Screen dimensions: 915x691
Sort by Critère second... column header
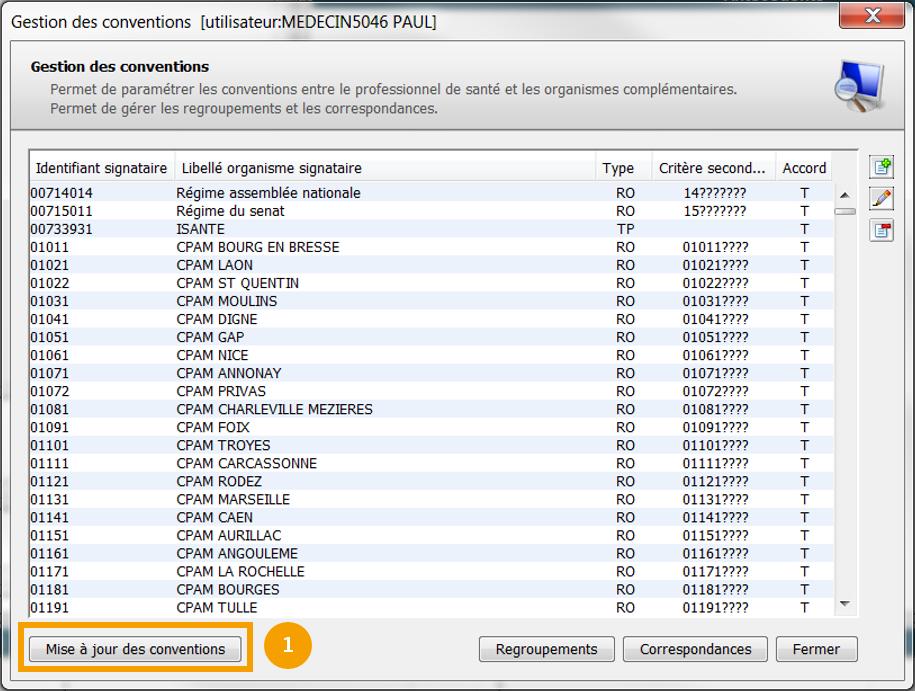pyautogui.click(x=714, y=168)
